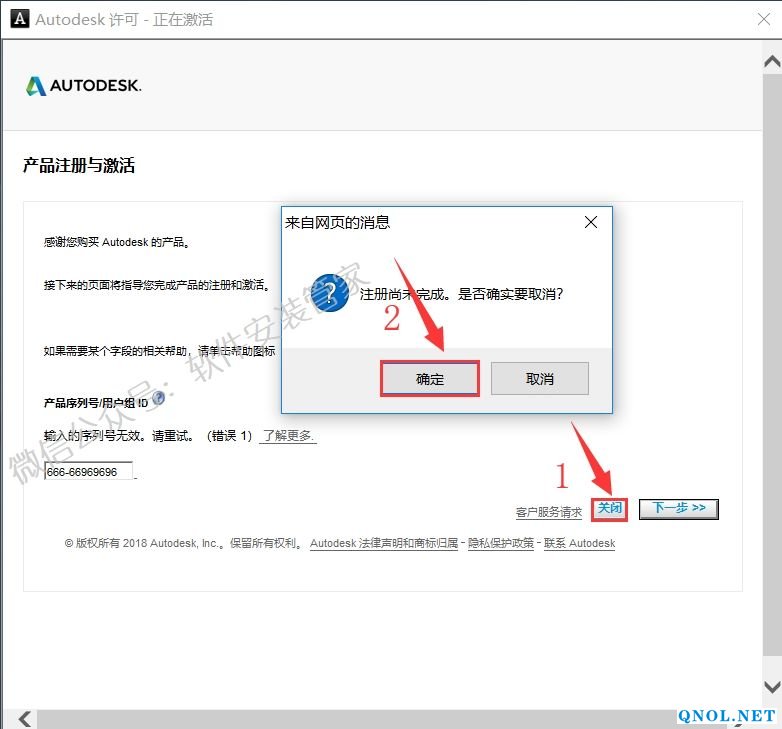Open the 隐私保护政策 link
The height and width of the screenshot is (729, 782).
tap(502, 544)
